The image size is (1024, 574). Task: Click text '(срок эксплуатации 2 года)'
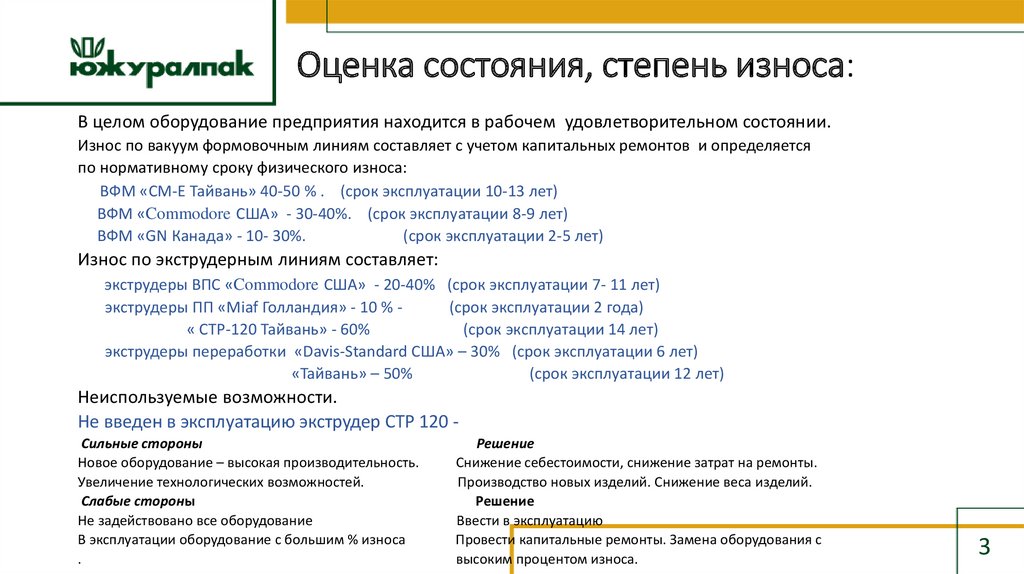point(547,307)
